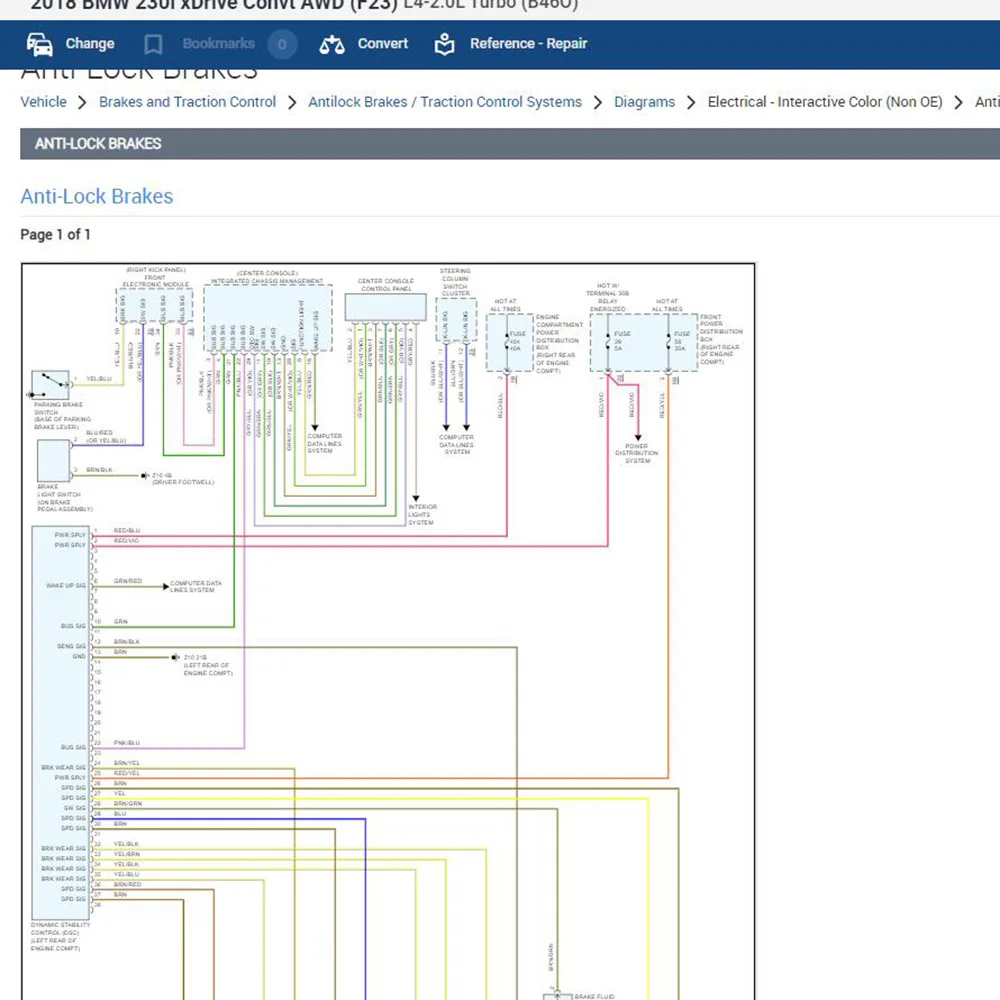Viewport: 1000px width, 1000px height.
Task: Click the ANTI-LOCK BRAKES gray section header
Action: point(98,144)
